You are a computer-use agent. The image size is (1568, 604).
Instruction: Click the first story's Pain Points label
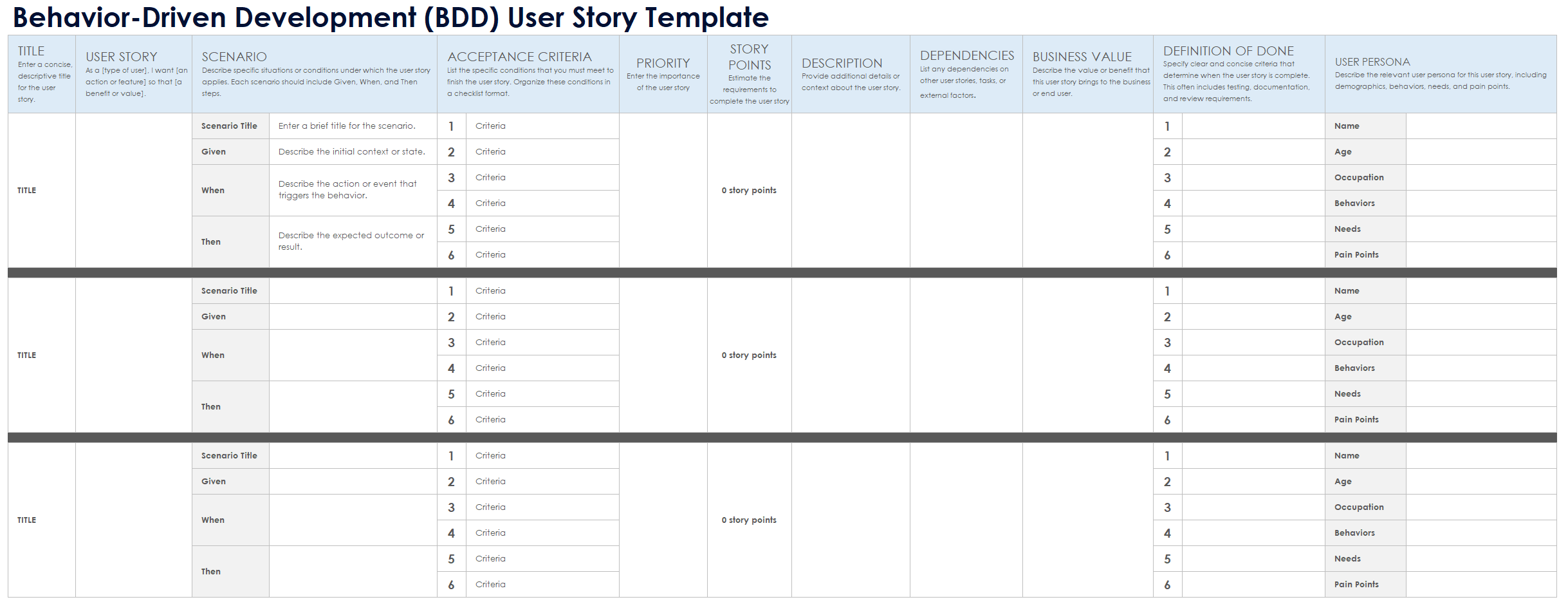tap(1365, 255)
